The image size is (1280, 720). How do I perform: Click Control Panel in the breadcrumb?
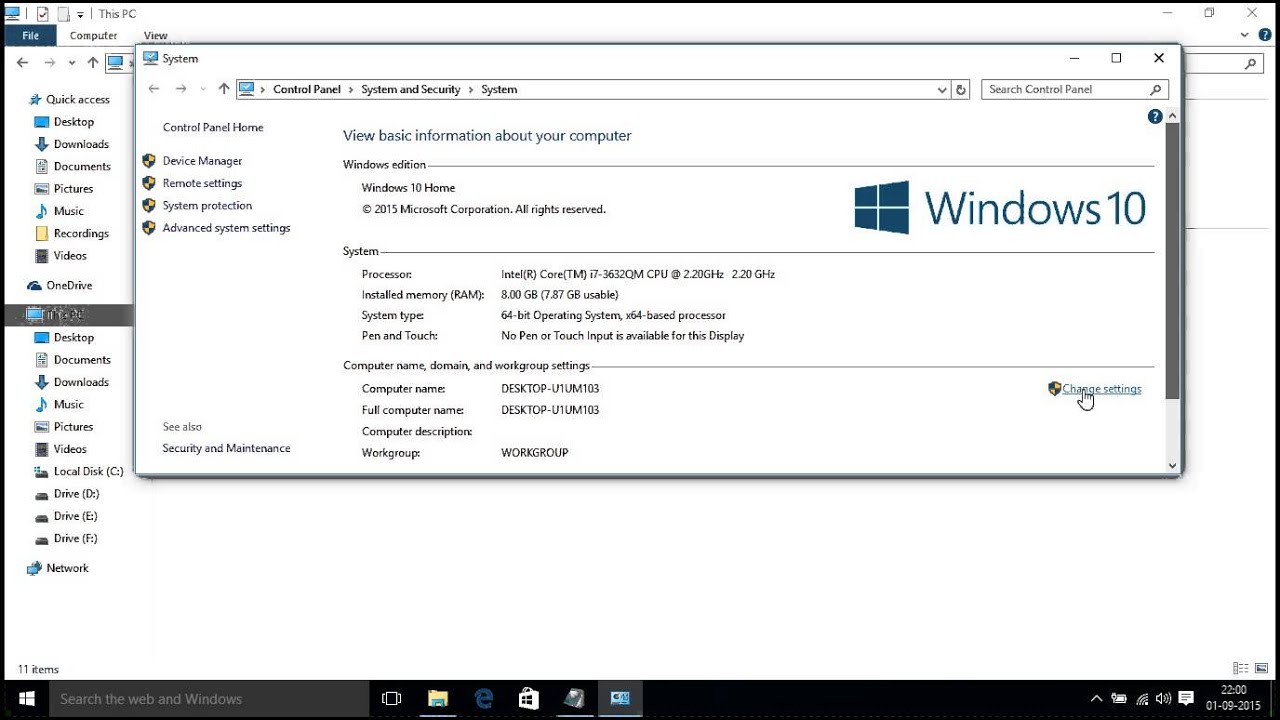pos(307,89)
